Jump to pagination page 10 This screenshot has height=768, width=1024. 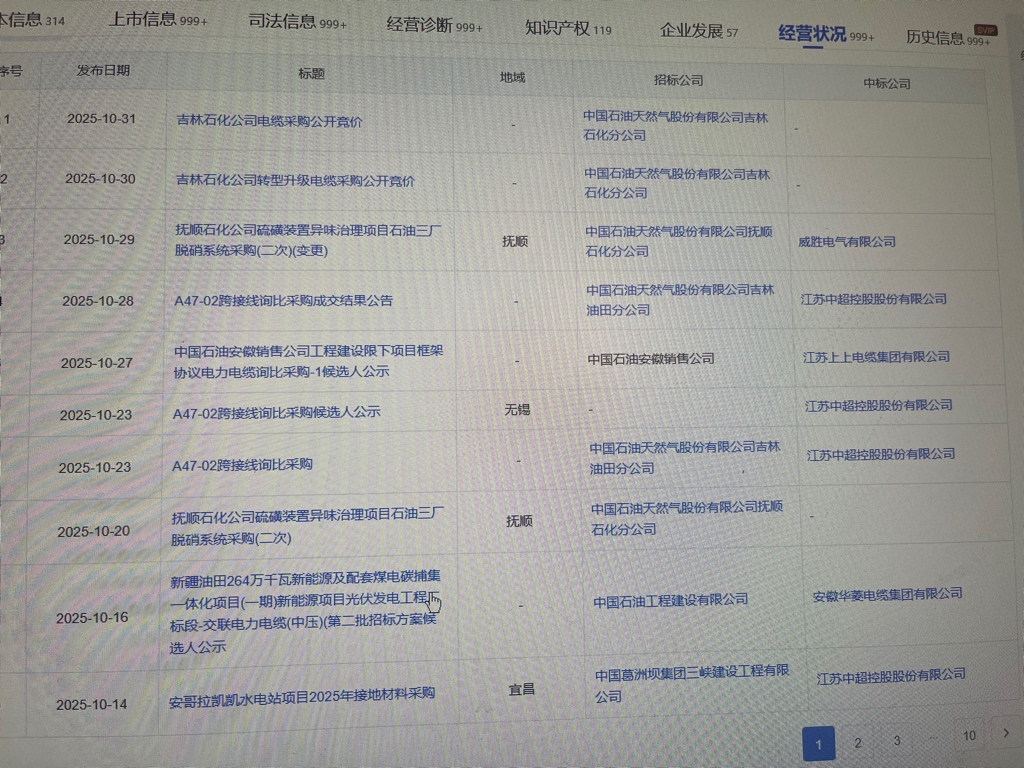(x=969, y=736)
